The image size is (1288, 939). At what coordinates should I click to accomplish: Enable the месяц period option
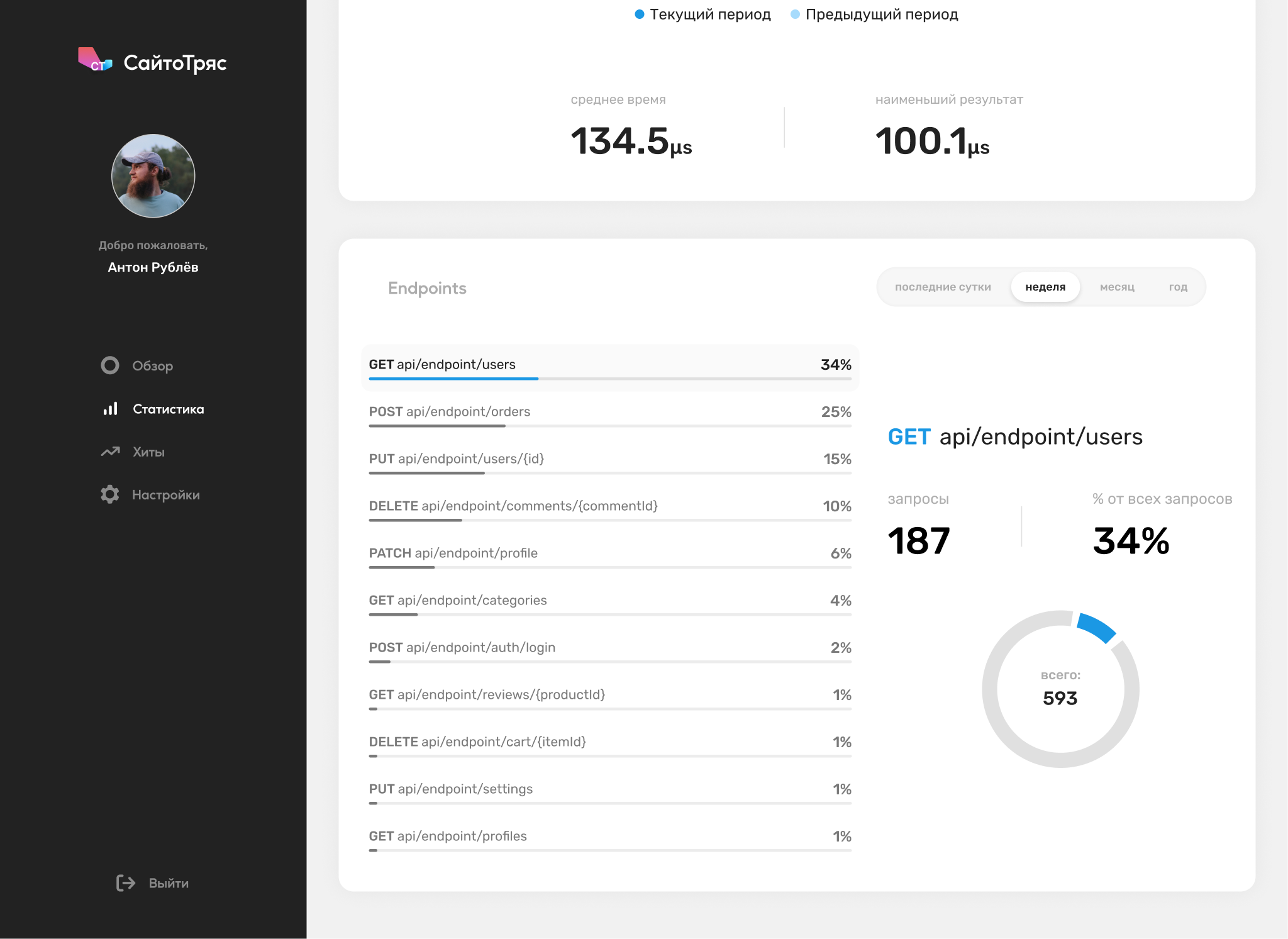click(x=1117, y=286)
